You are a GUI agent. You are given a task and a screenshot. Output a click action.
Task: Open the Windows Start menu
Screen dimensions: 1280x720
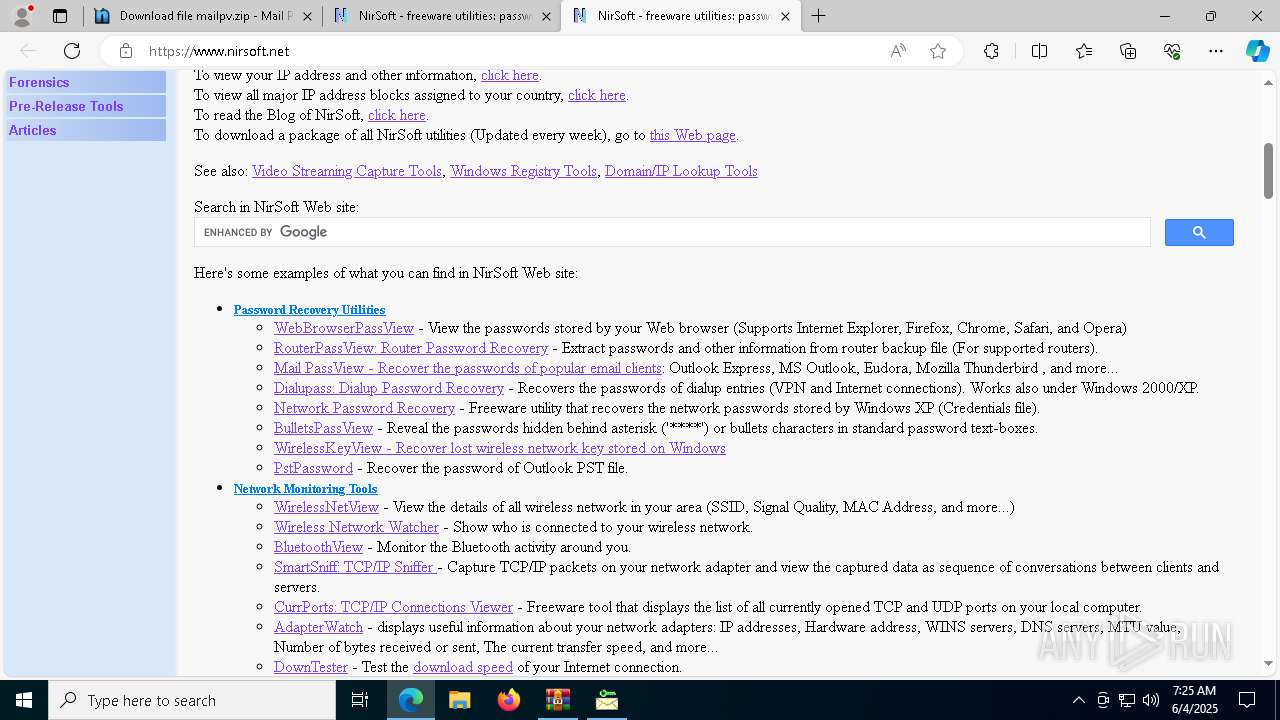24,700
